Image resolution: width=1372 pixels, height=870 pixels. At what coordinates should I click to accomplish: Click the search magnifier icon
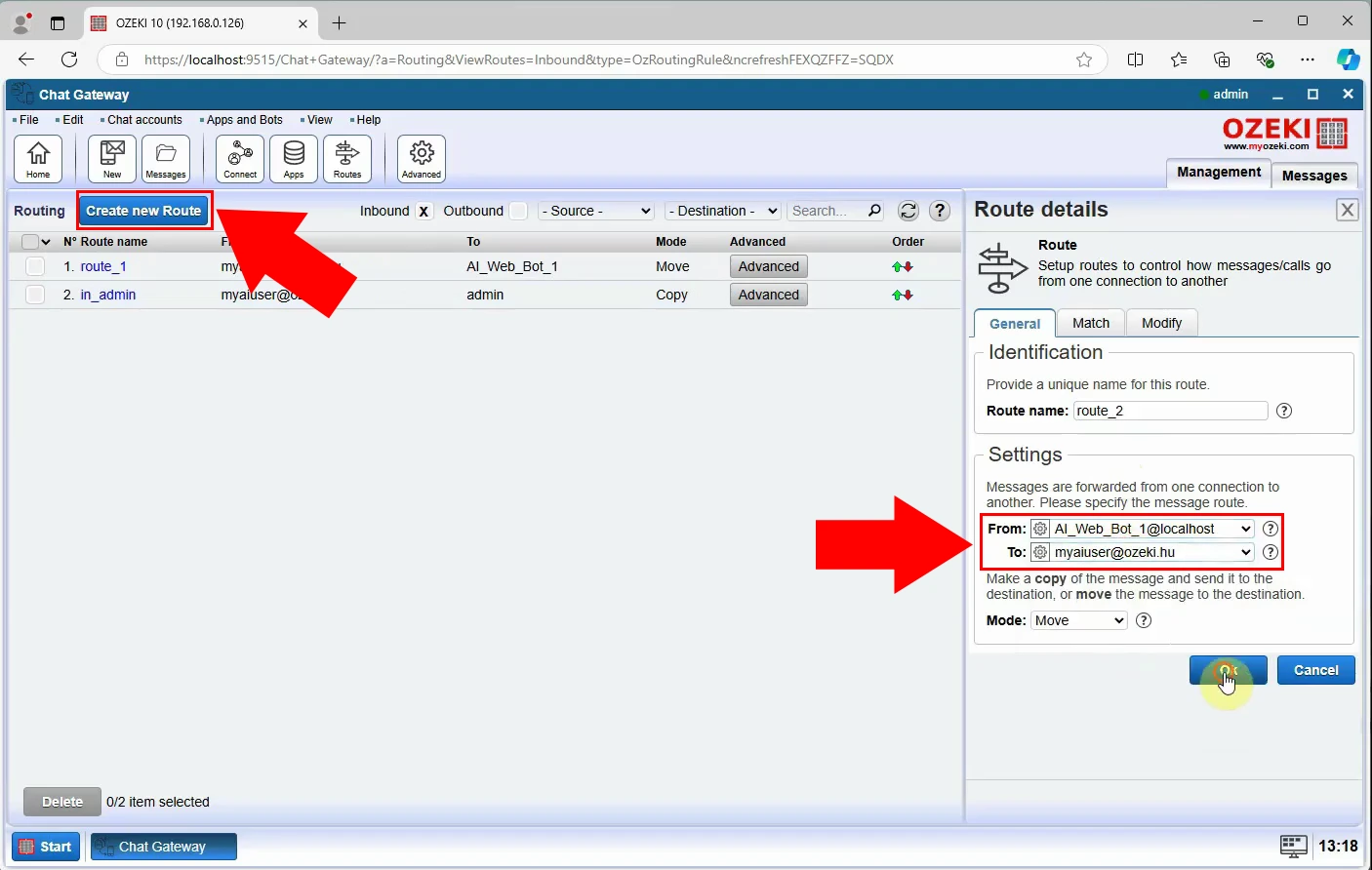(874, 211)
